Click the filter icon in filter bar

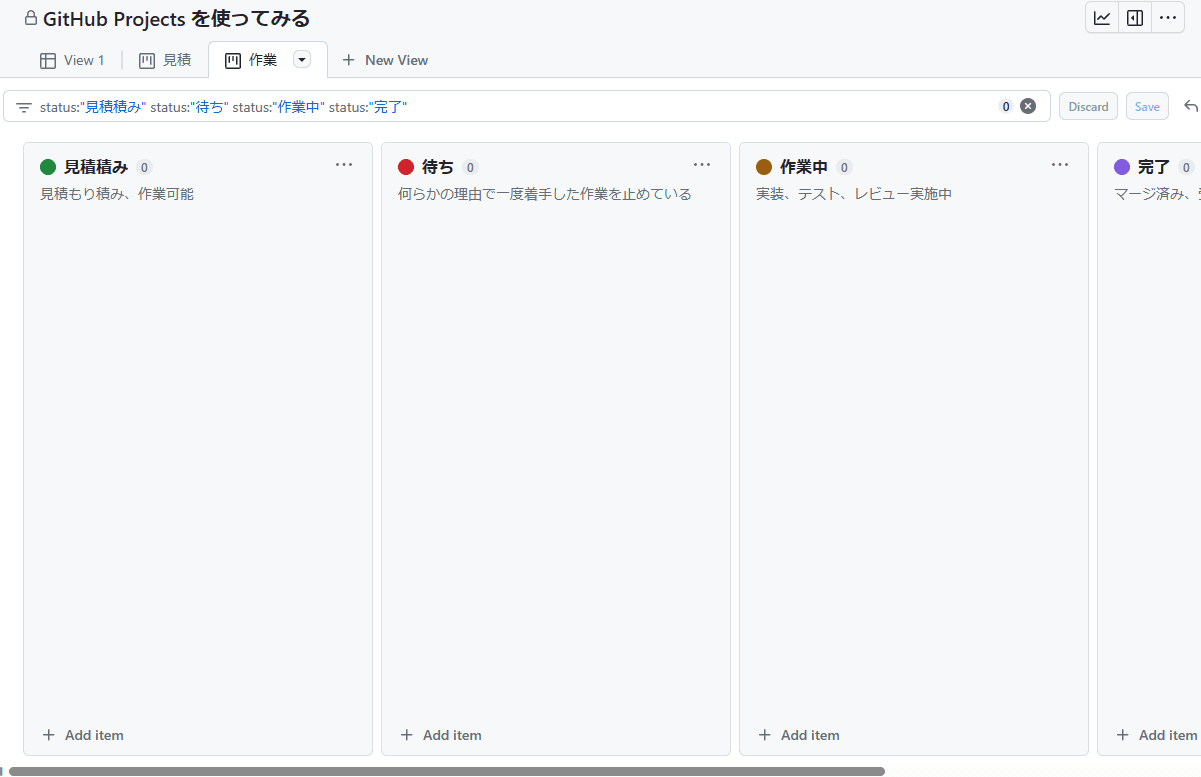[24, 107]
